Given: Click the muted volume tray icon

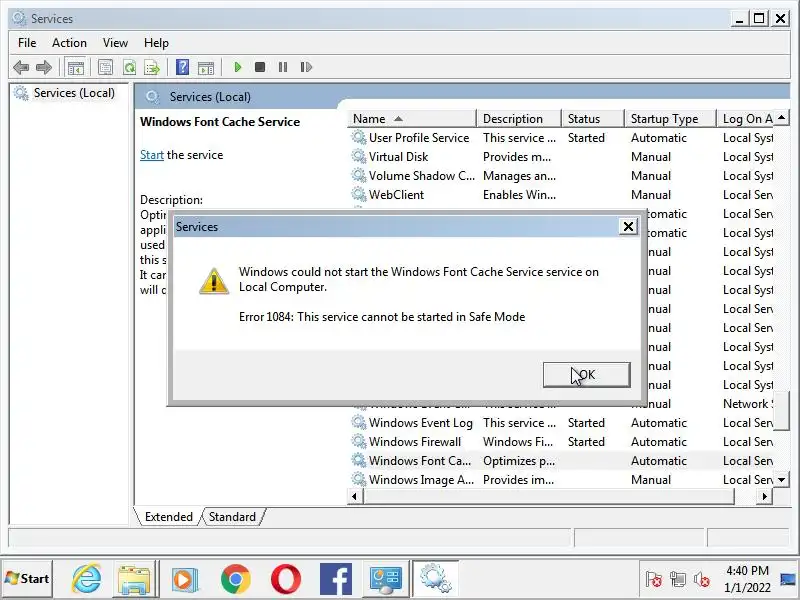Looking at the screenshot, I should click(x=702, y=579).
